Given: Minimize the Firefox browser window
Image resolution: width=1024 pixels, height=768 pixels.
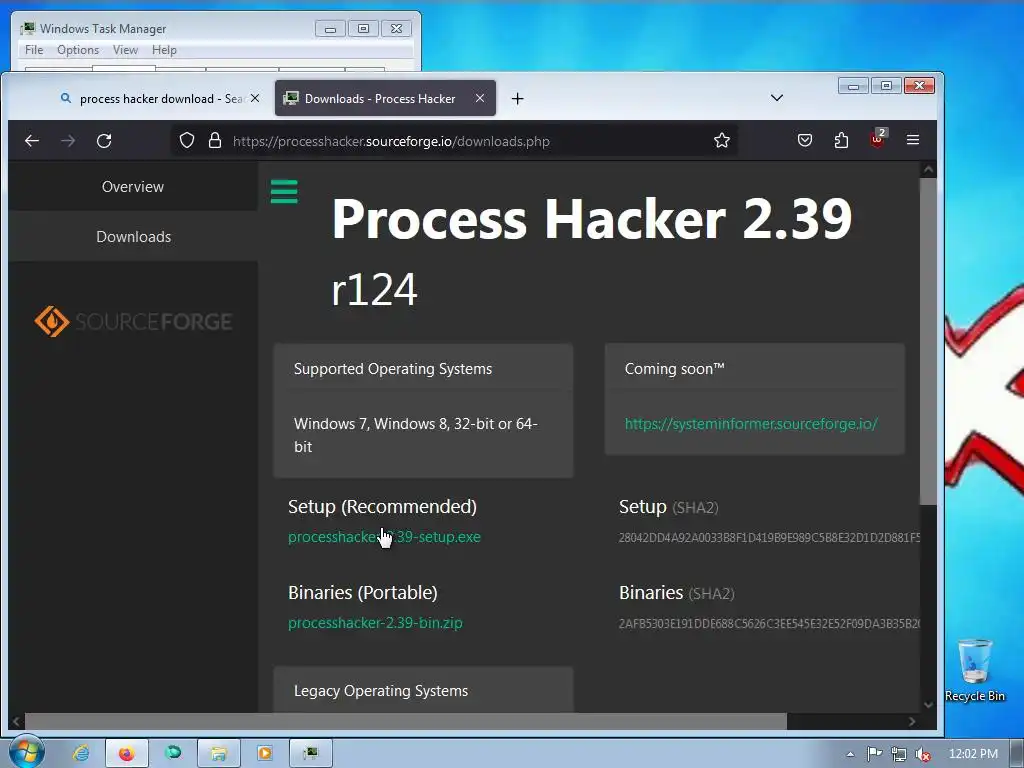Looking at the screenshot, I should pos(853,86).
